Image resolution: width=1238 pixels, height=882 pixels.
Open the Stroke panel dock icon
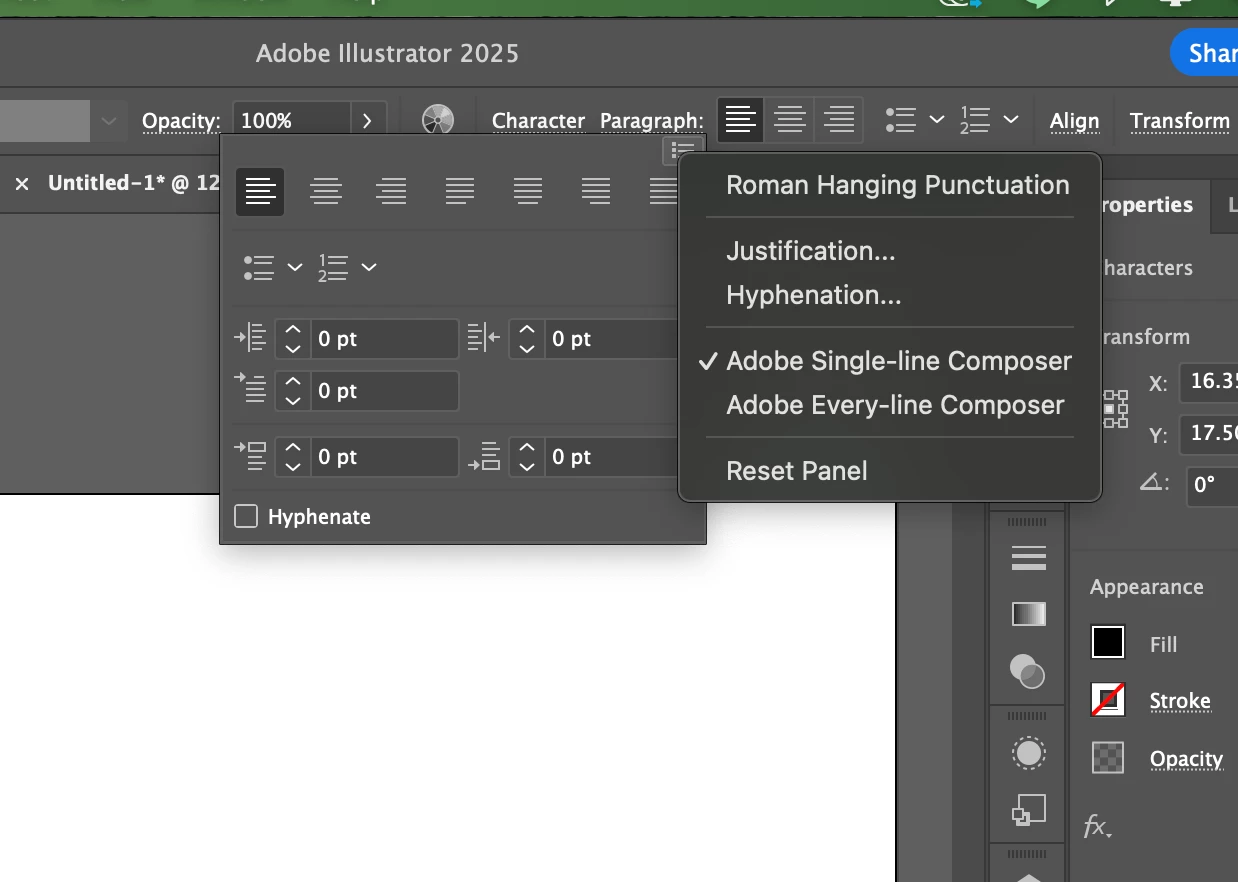pos(1029,558)
